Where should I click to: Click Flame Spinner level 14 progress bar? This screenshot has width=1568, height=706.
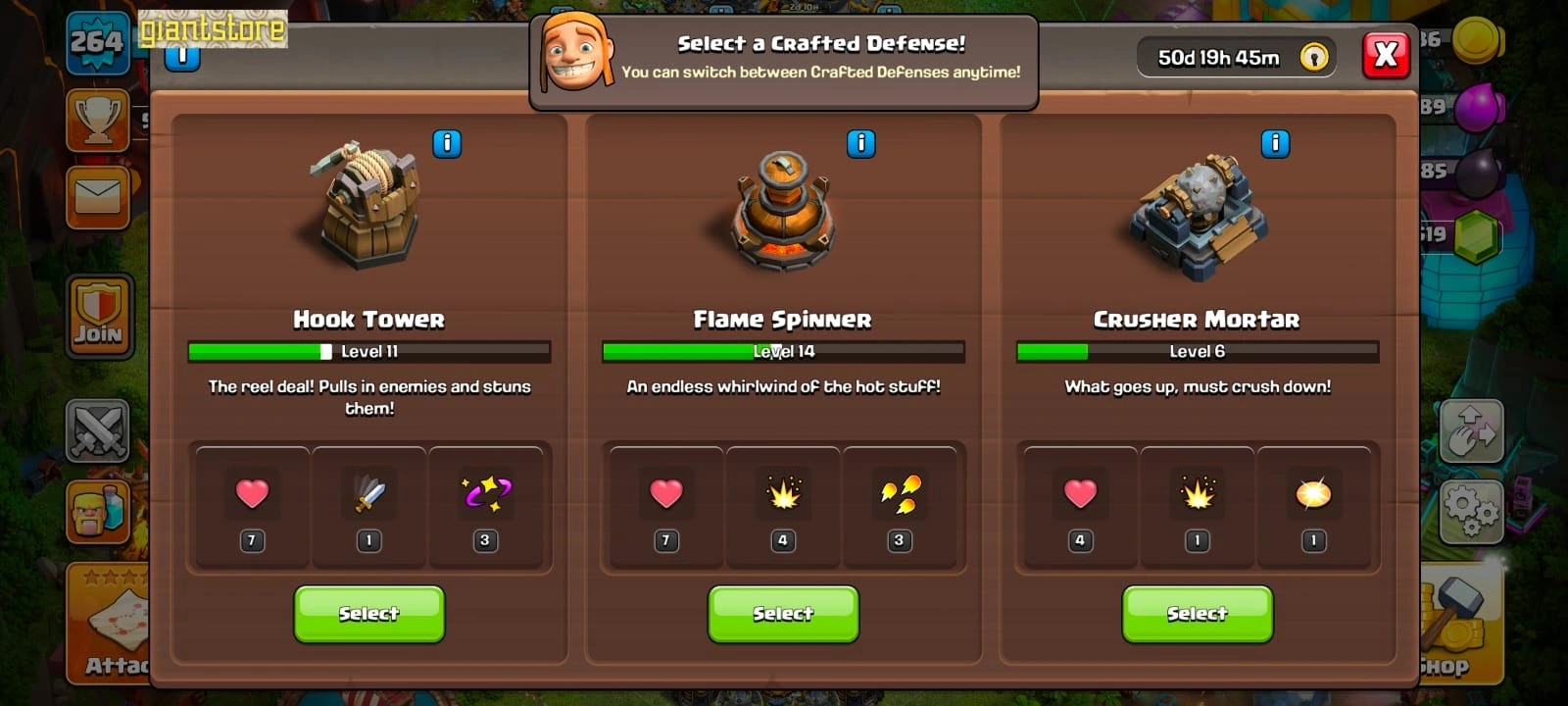pyautogui.click(x=783, y=351)
